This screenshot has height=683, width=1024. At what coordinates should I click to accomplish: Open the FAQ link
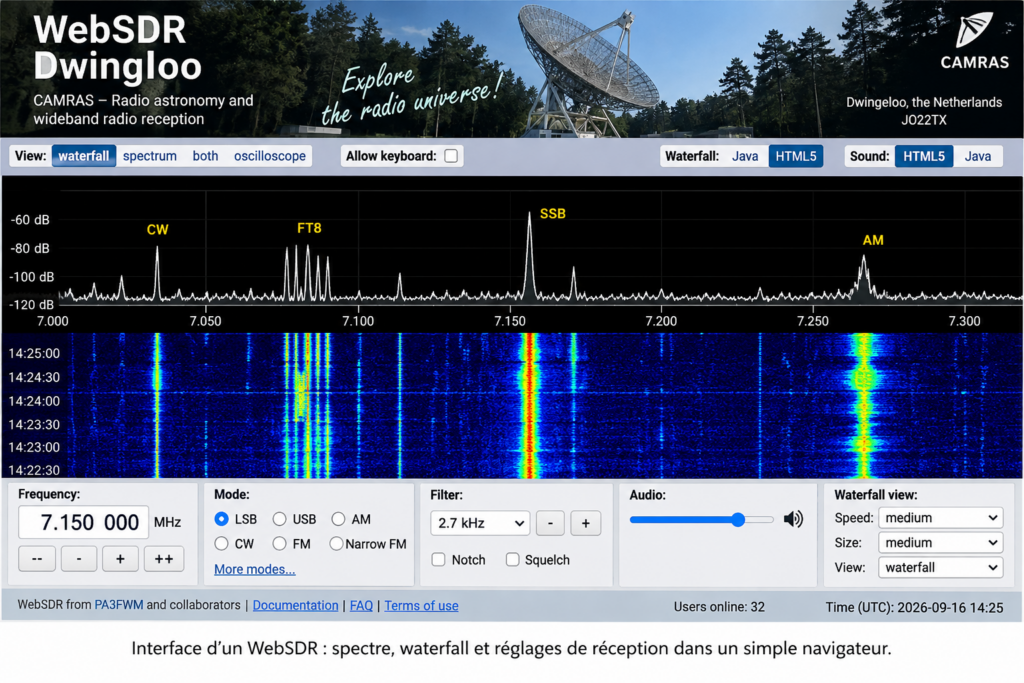361,605
